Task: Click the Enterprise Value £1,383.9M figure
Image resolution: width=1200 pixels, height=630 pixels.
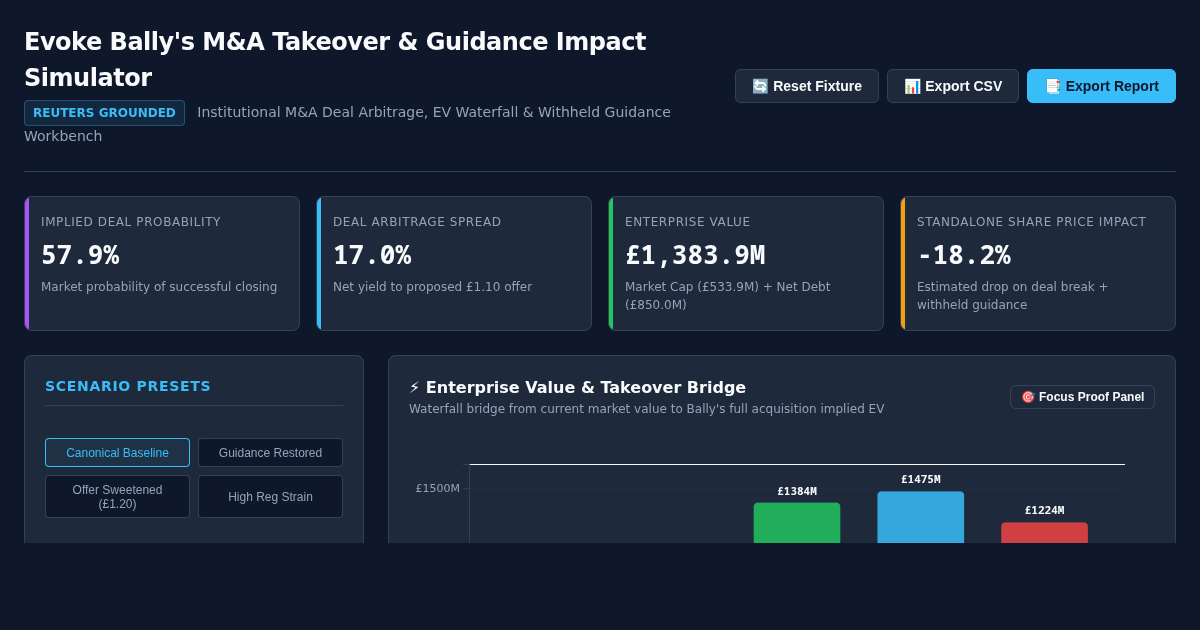Action: pos(695,255)
